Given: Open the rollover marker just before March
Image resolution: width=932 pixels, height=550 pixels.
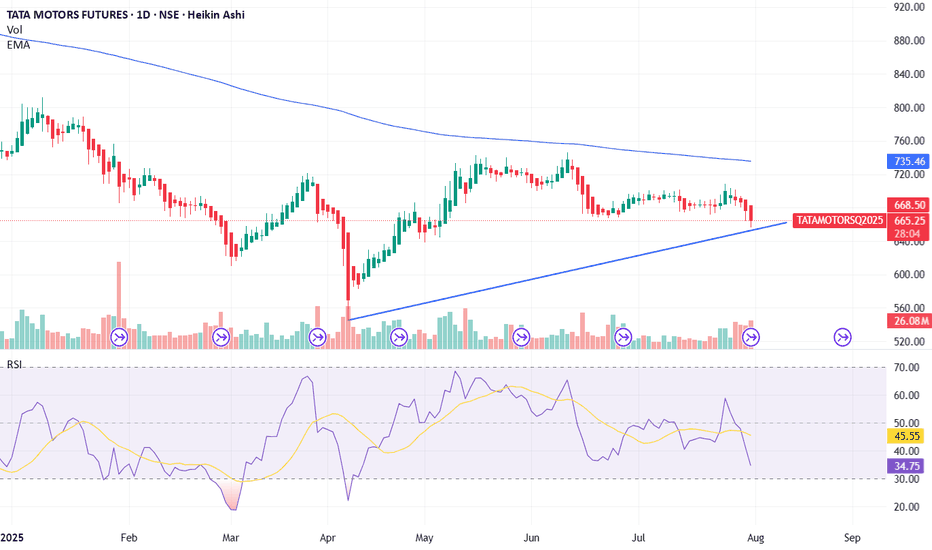Looking at the screenshot, I should coord(221,338).
